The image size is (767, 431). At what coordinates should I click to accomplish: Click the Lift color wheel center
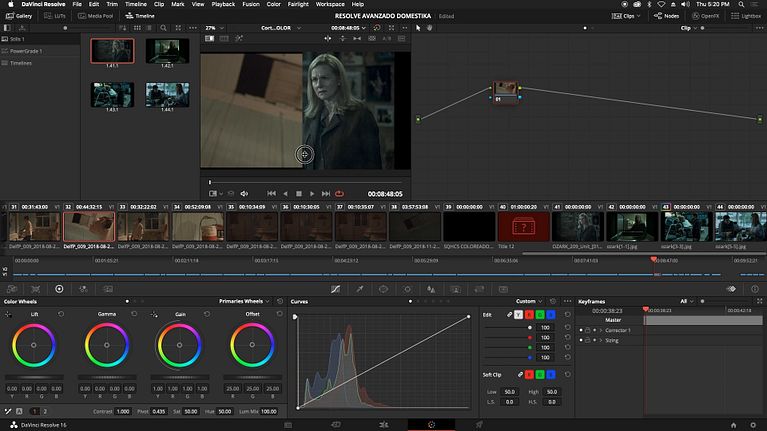(34, 345)
